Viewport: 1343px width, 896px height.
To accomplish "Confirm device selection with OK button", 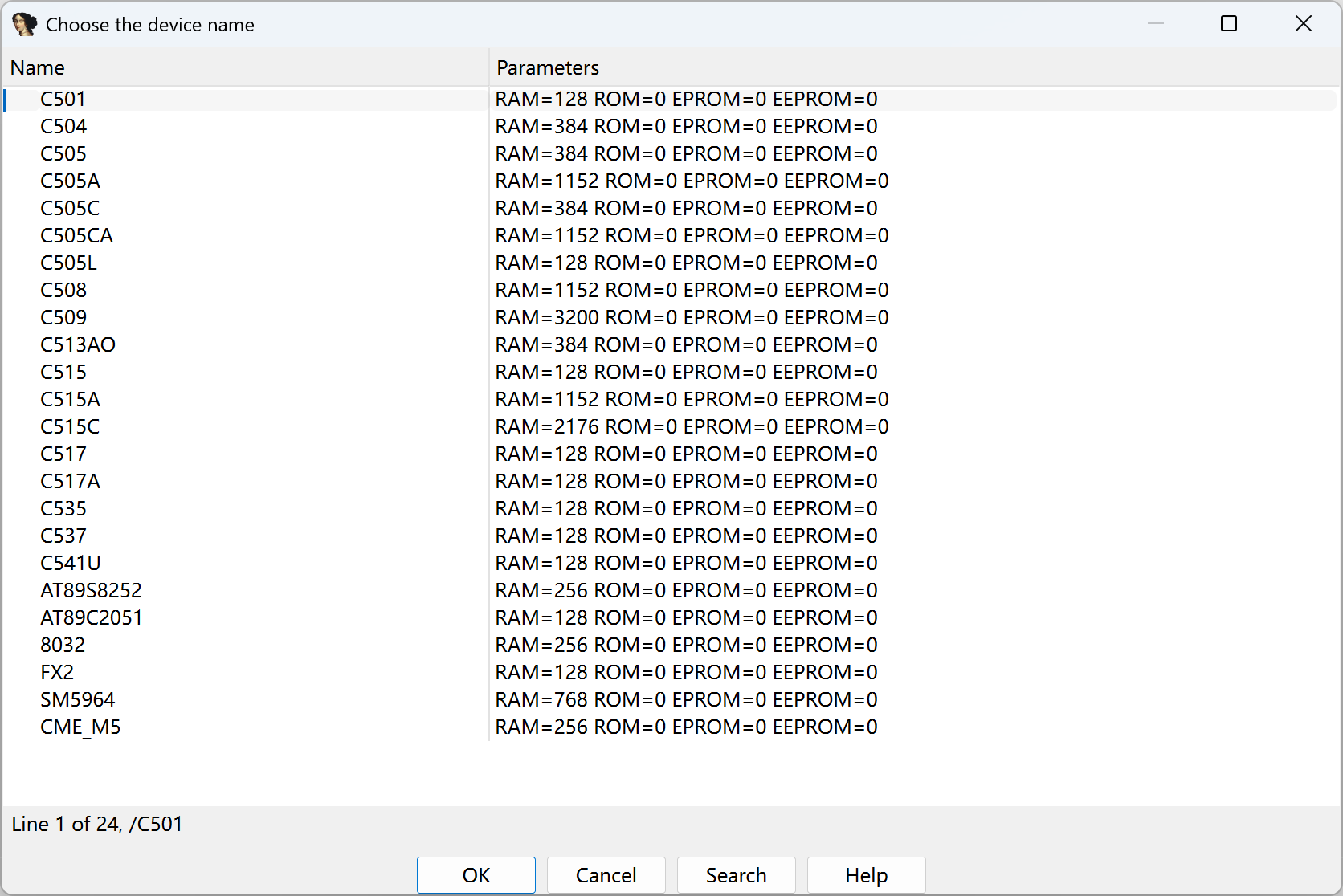I will tap(476, 875).
